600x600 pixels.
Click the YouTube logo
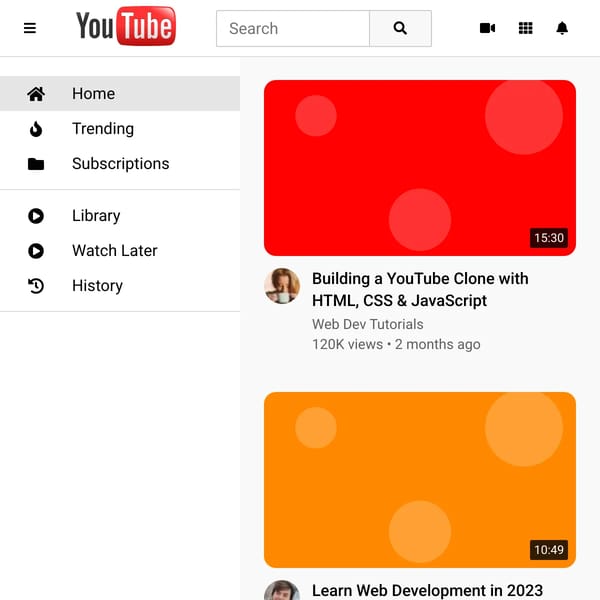126,26
